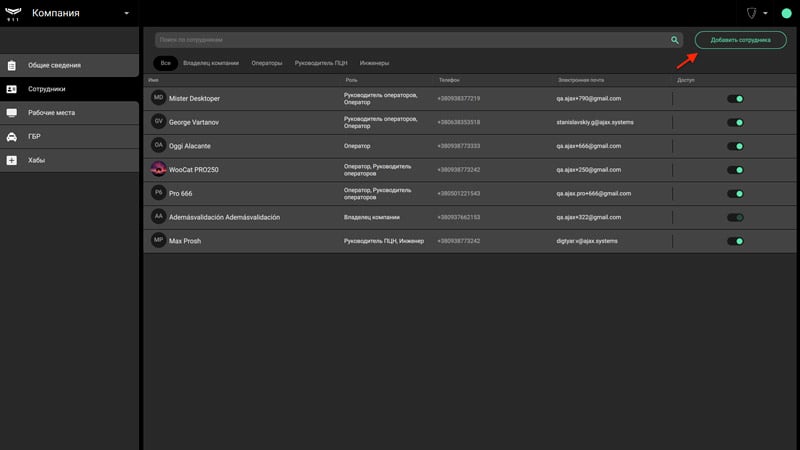The height and width of the screenshot is (450, 800).
Task: Click the MP avatar of Max Prosh
Action: [x=159, y=240]
